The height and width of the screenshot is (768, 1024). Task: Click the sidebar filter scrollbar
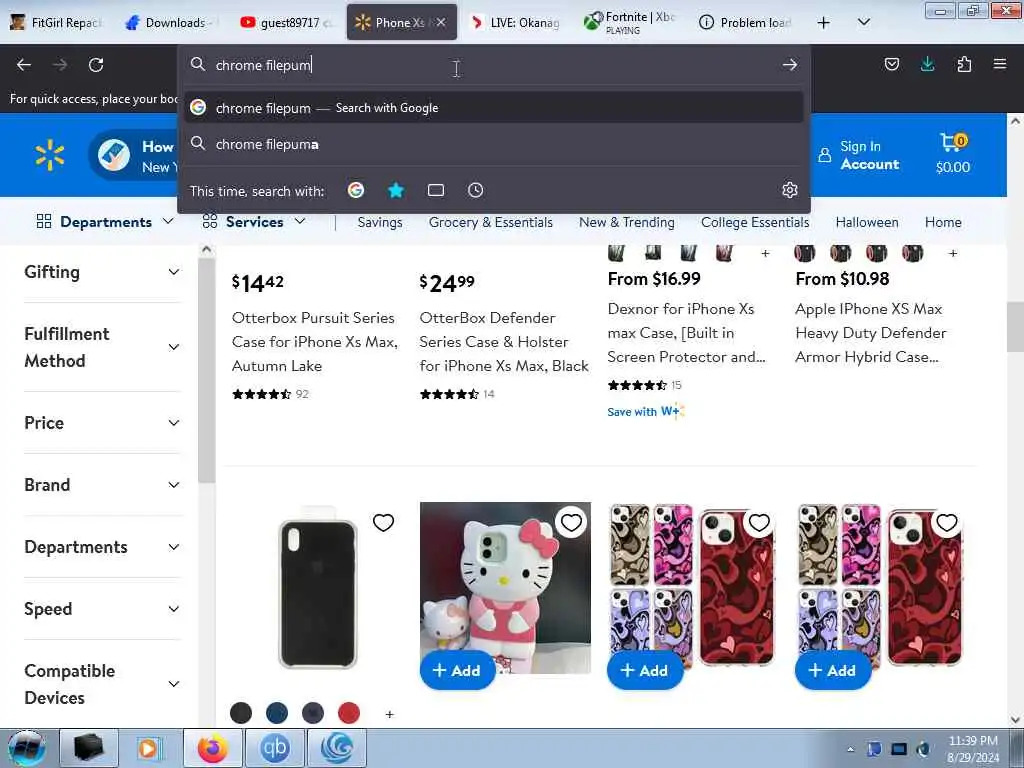point(206,370)
